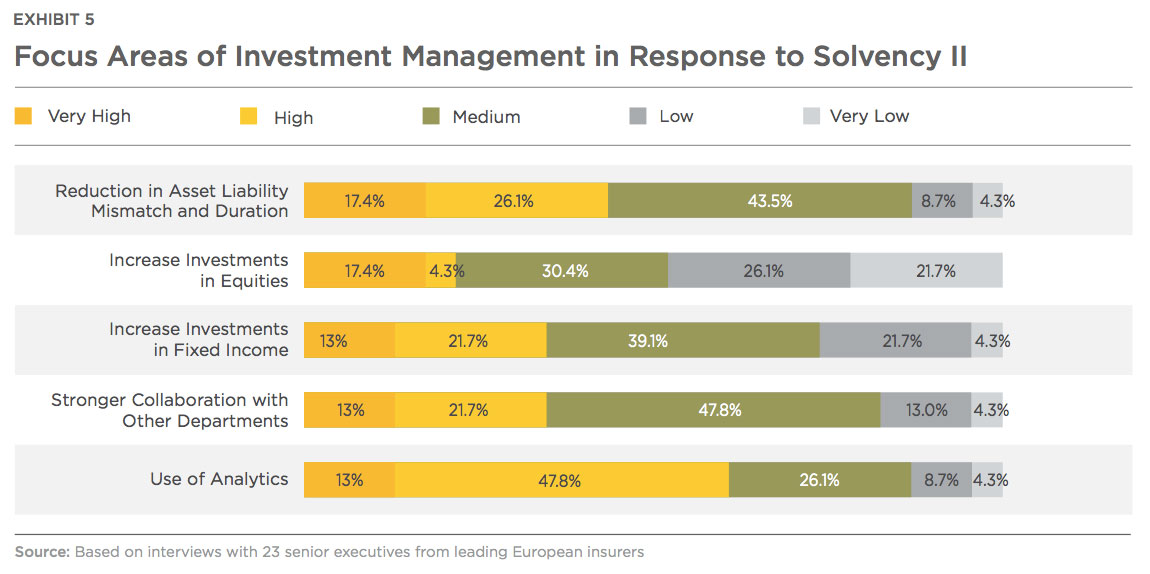Click the Stronger Collaboration with Other Departments label
This screenshot has height=574, width=1150.
(169, 410)
